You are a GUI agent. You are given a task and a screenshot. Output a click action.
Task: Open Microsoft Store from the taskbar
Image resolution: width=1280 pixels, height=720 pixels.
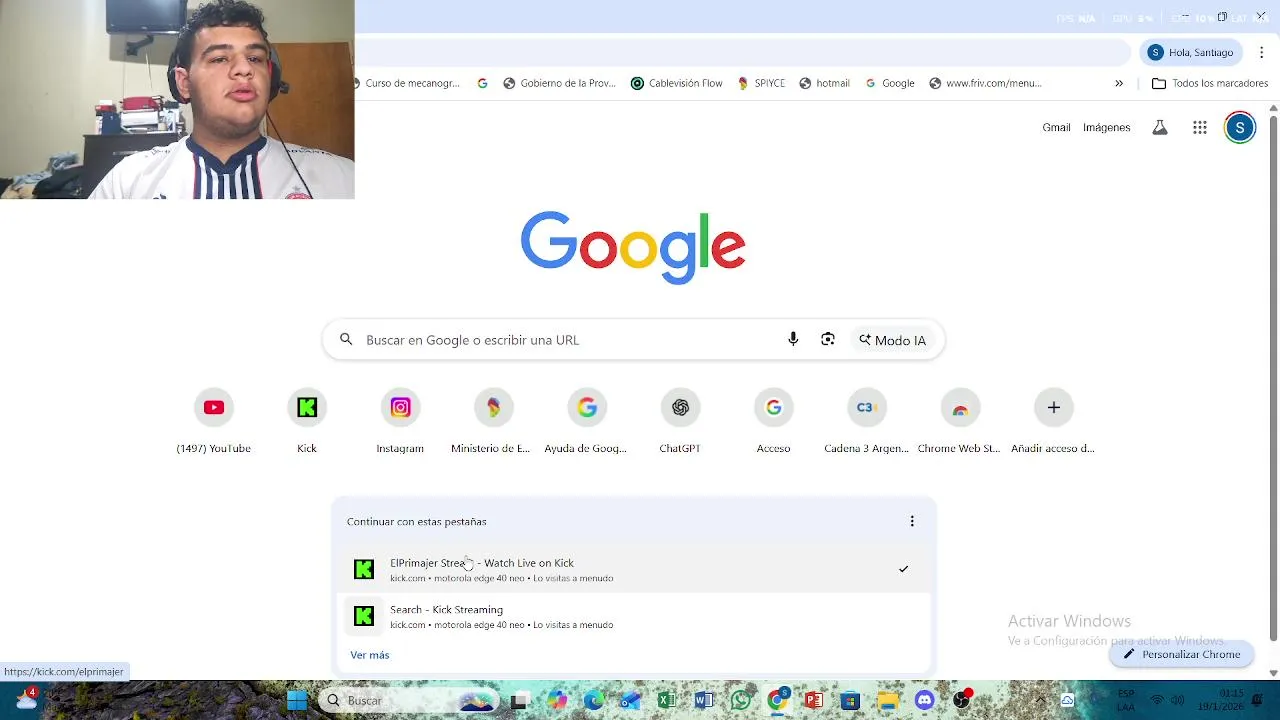(x=851, y=700)
